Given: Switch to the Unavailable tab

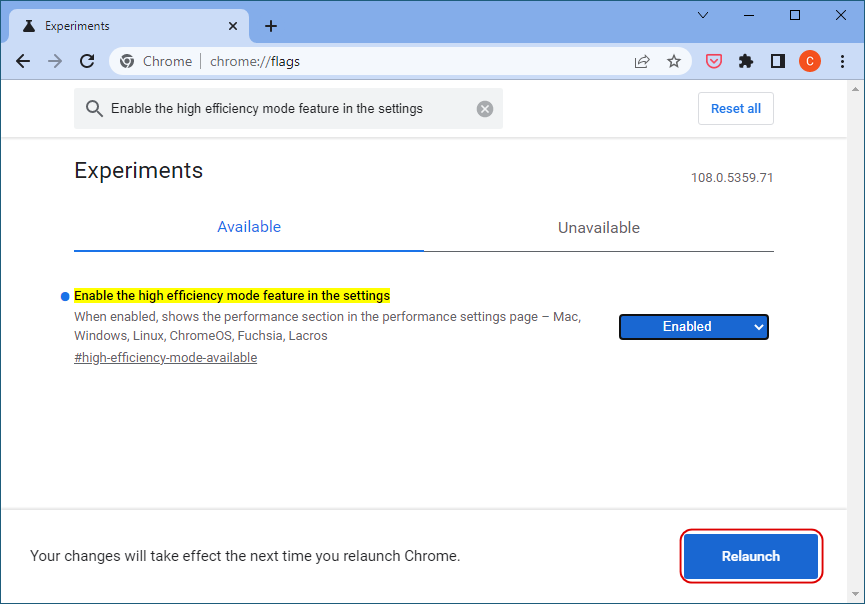Looking at the screenshot, I should point(599,227).
